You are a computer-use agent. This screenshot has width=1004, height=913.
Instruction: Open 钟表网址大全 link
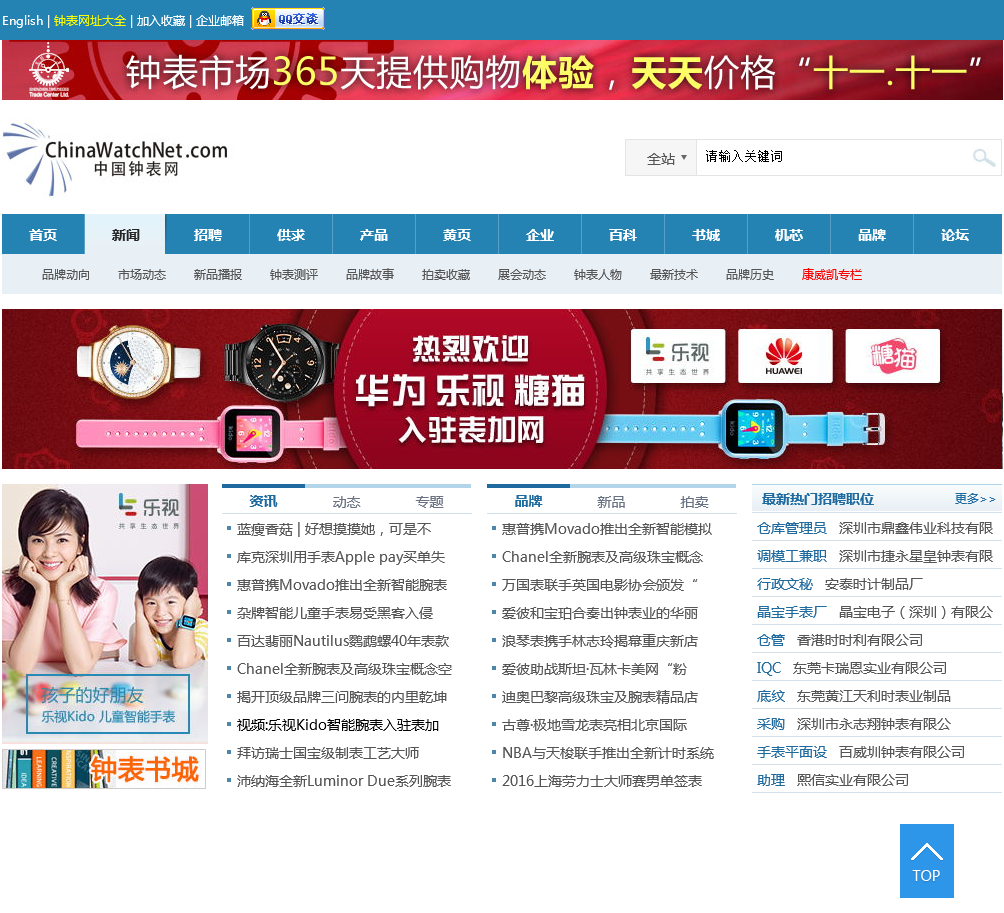click(90, 20)
